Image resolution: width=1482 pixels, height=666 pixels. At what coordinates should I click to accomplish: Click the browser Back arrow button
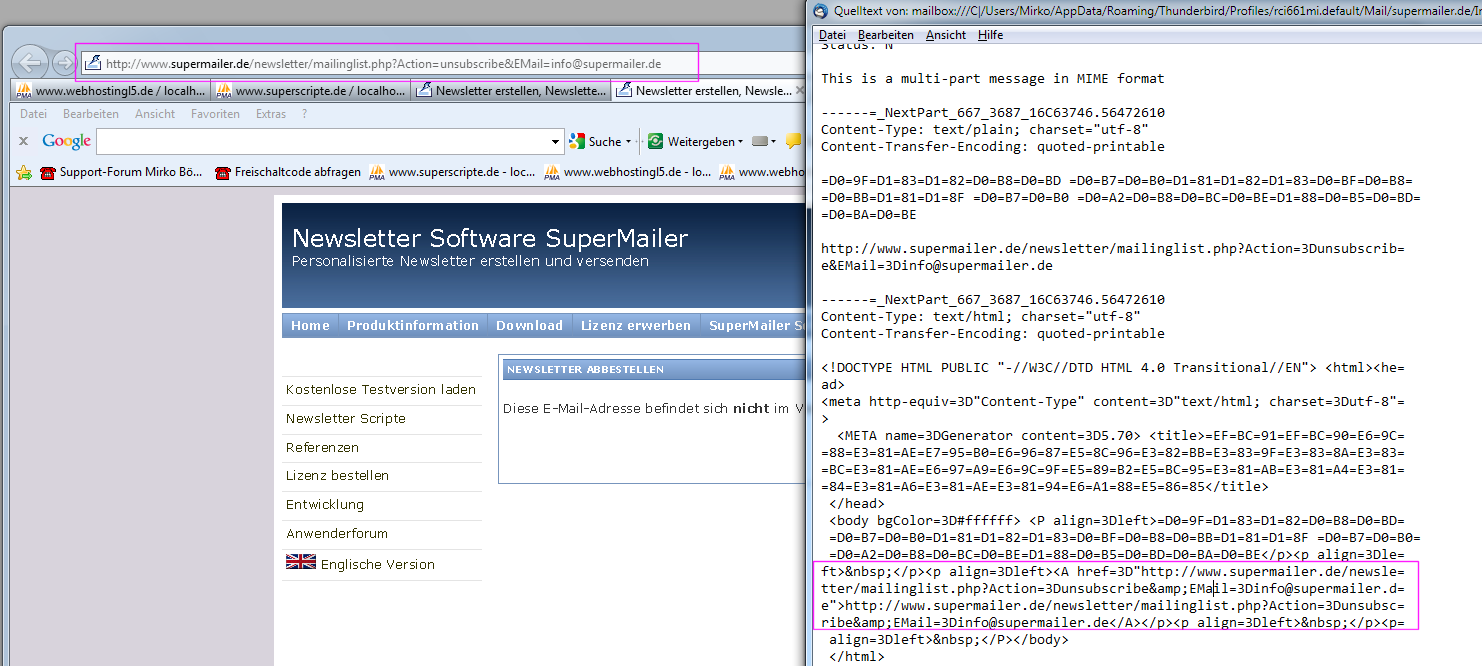[x=31, y=63]
